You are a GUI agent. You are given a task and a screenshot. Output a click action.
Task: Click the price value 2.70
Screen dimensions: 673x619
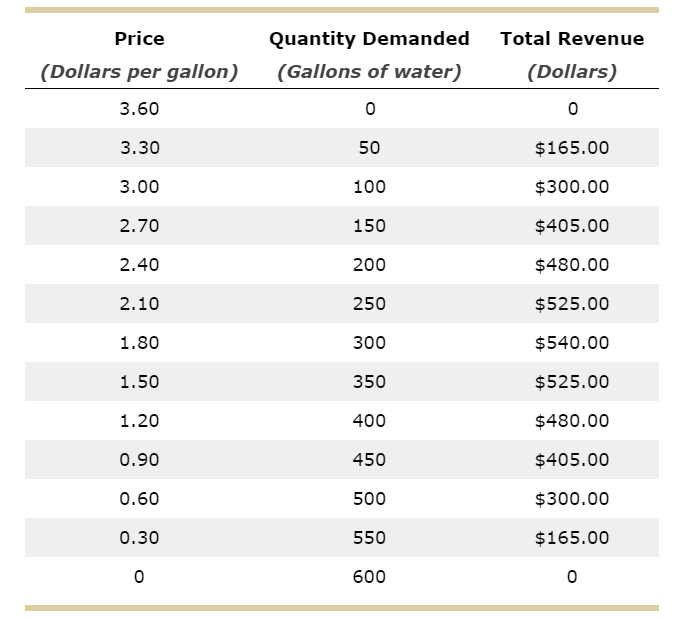click(139, 226)
